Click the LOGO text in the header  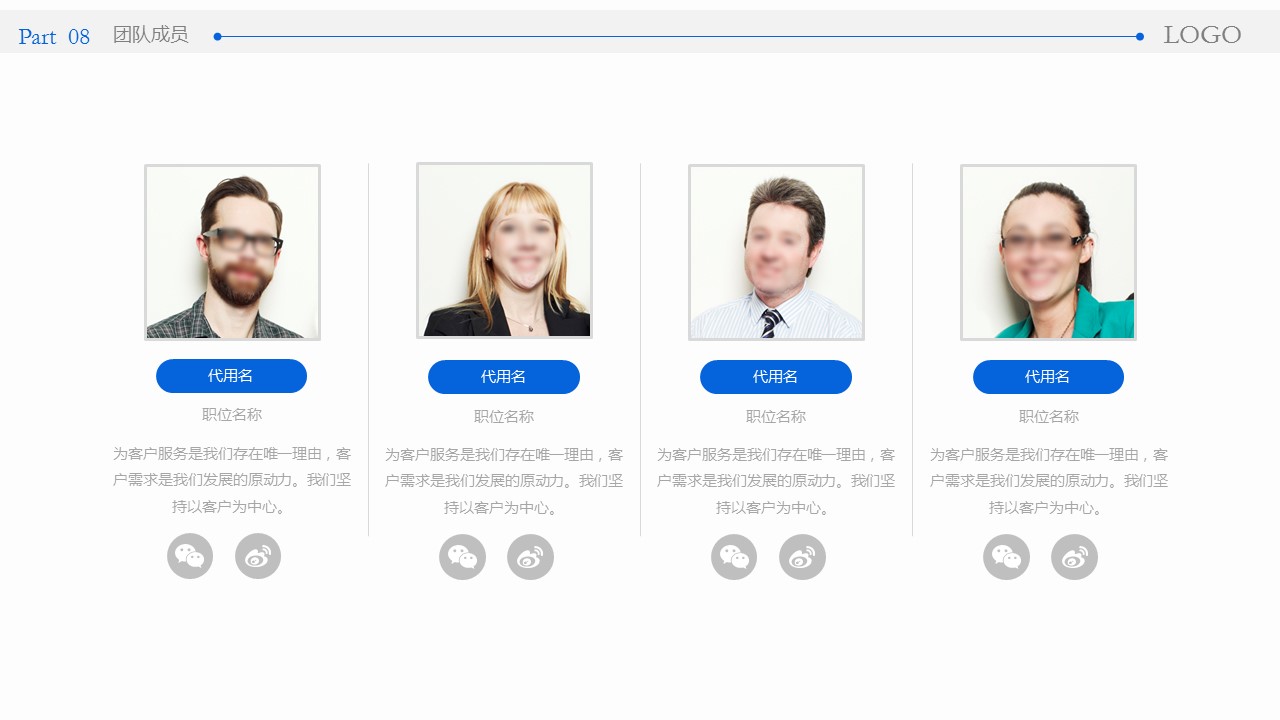[1202, 35]
